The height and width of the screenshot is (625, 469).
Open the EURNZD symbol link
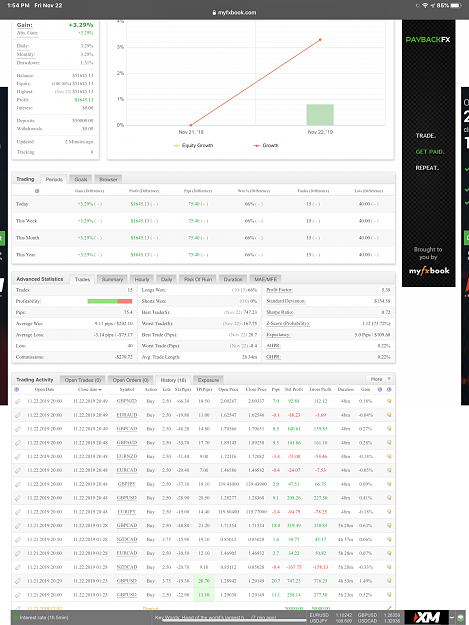tap(127, 456)
